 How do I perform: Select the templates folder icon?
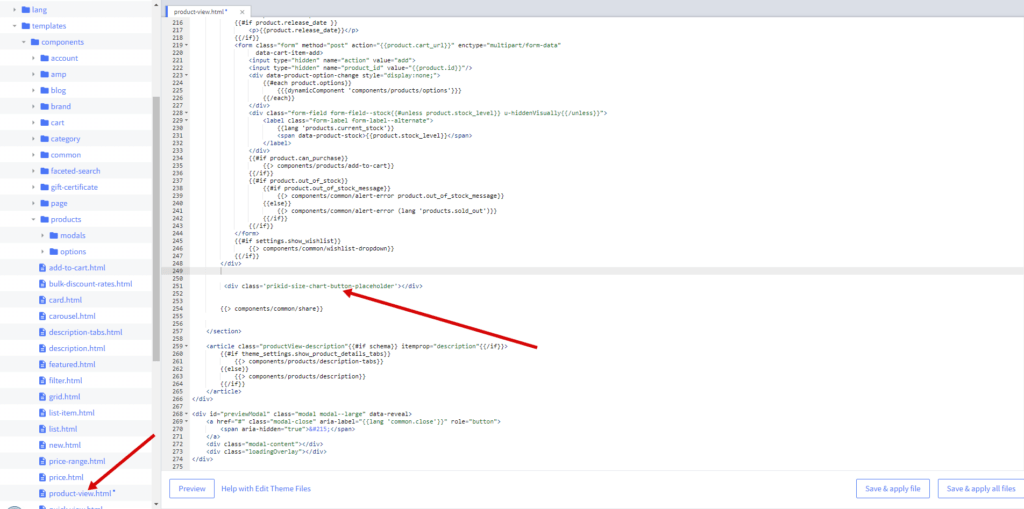[25, 26]
